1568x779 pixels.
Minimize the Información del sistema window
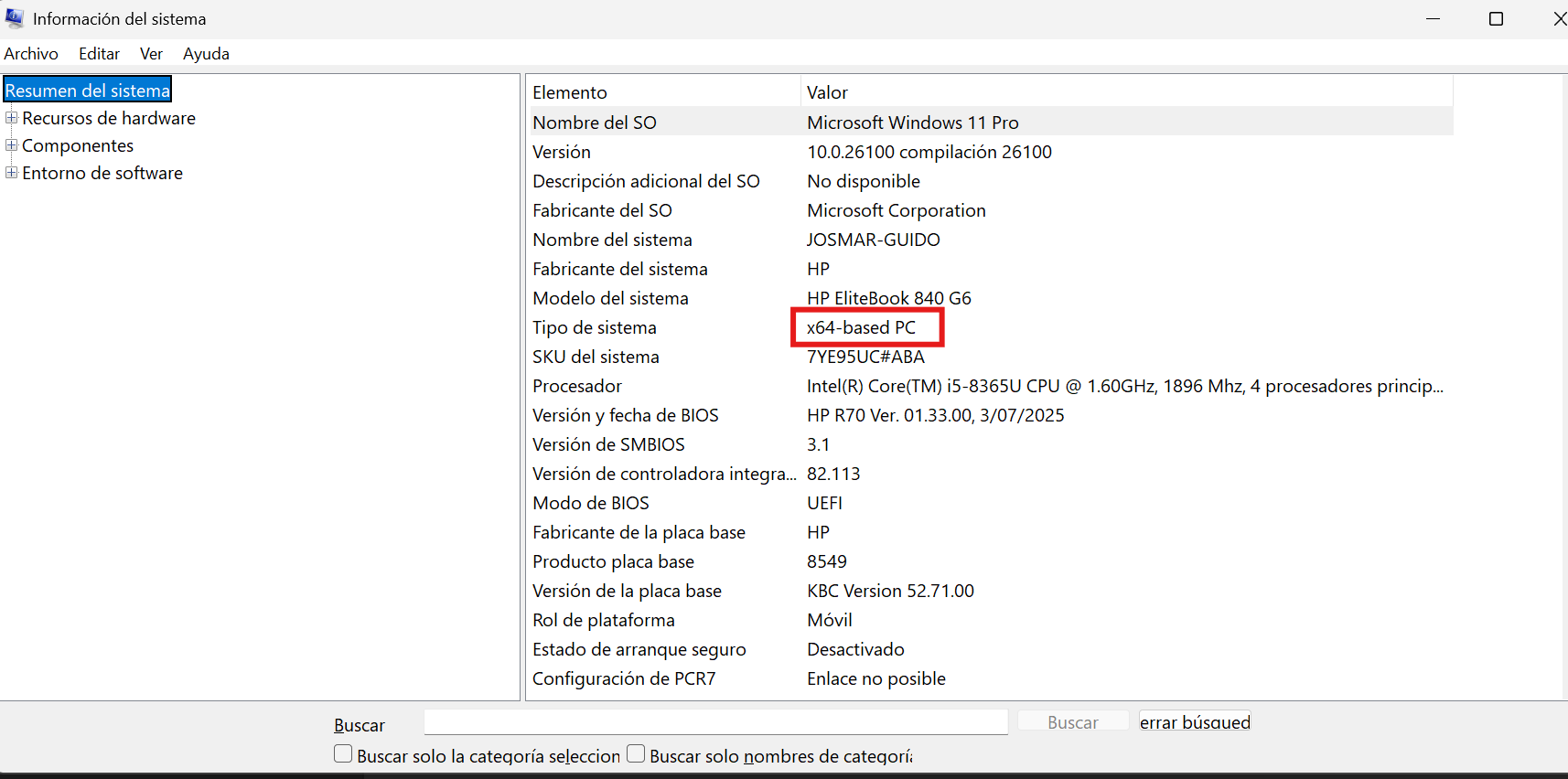1433,19
